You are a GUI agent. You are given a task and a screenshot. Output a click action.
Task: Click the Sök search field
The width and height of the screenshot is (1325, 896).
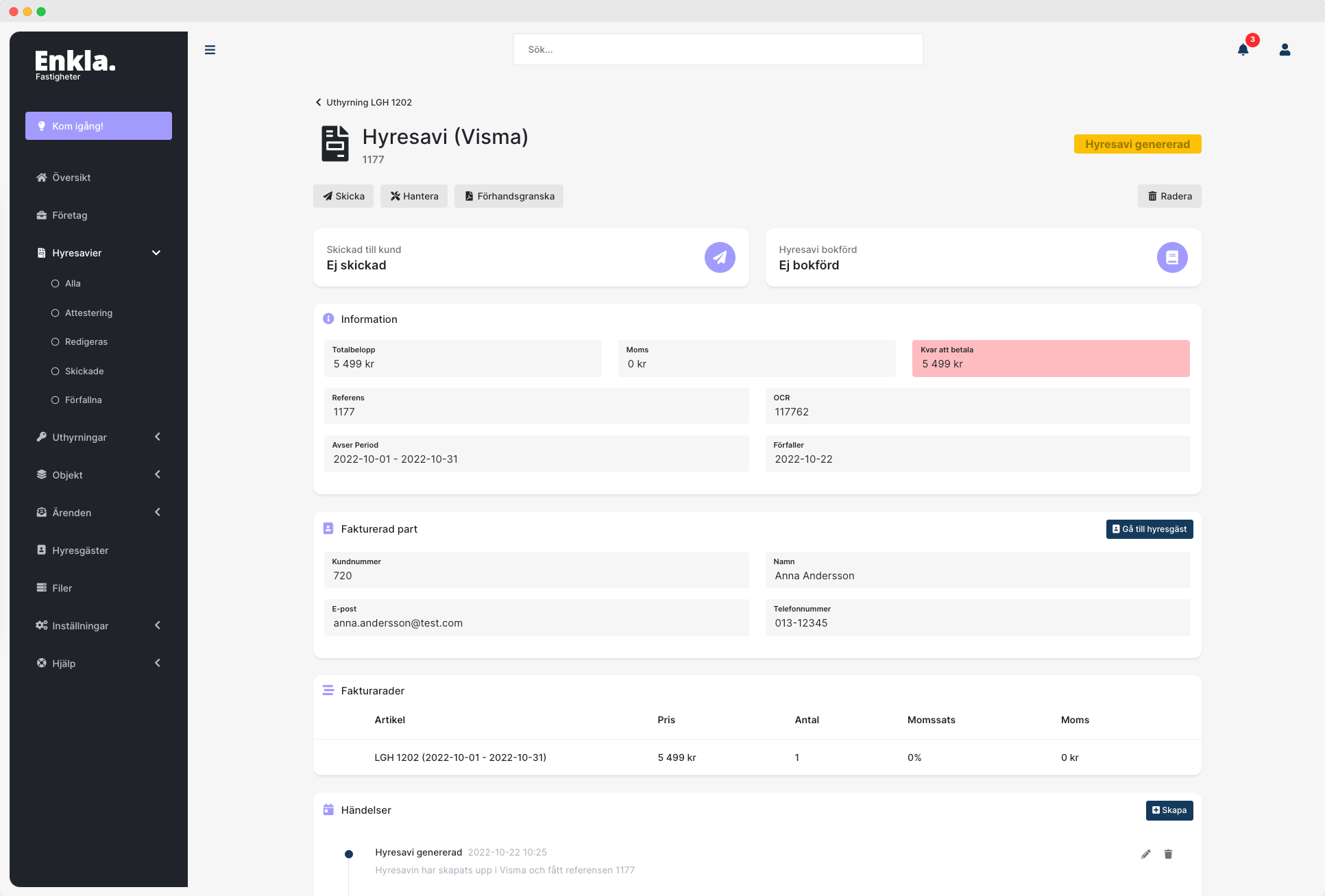tap(718, 49)
